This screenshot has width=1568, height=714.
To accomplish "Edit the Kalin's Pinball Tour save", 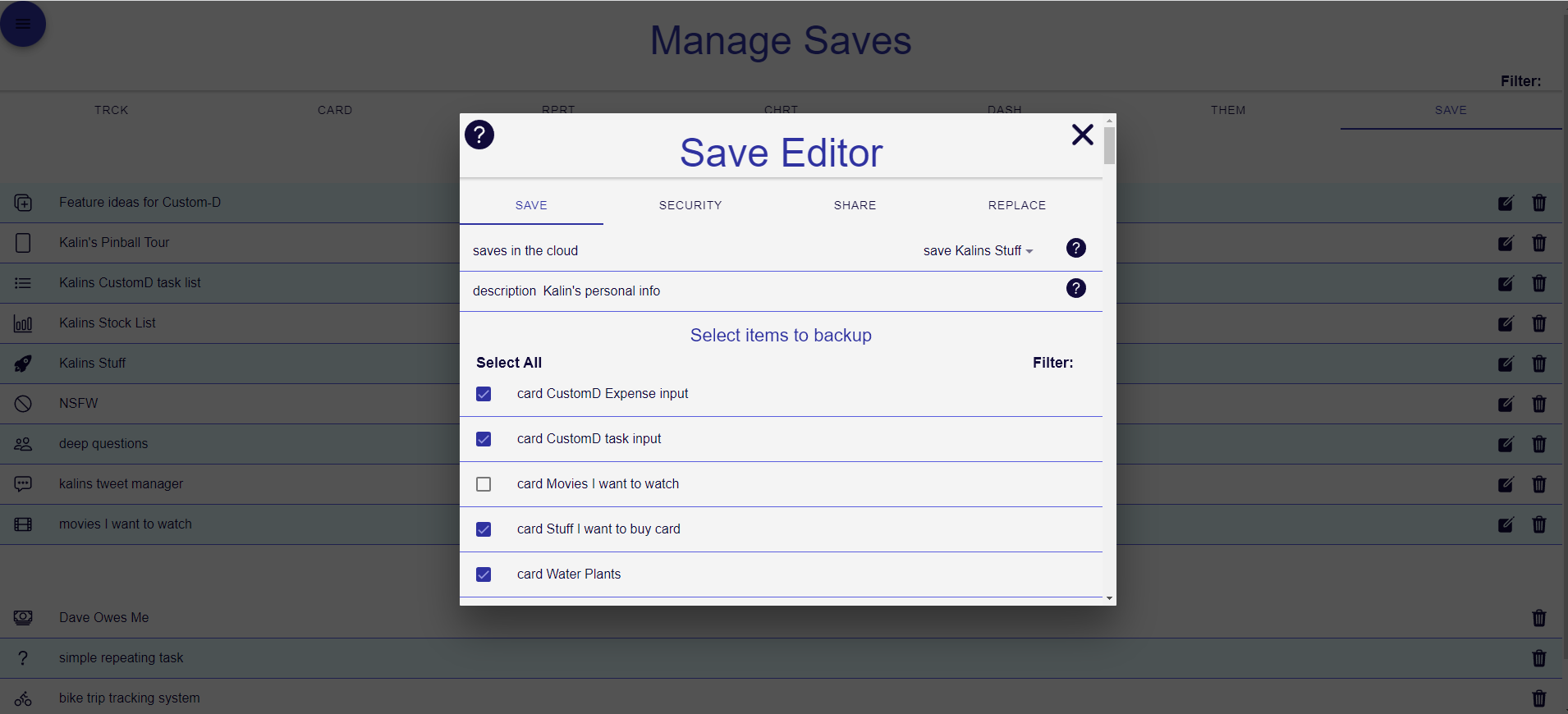I will (1506, 243).
